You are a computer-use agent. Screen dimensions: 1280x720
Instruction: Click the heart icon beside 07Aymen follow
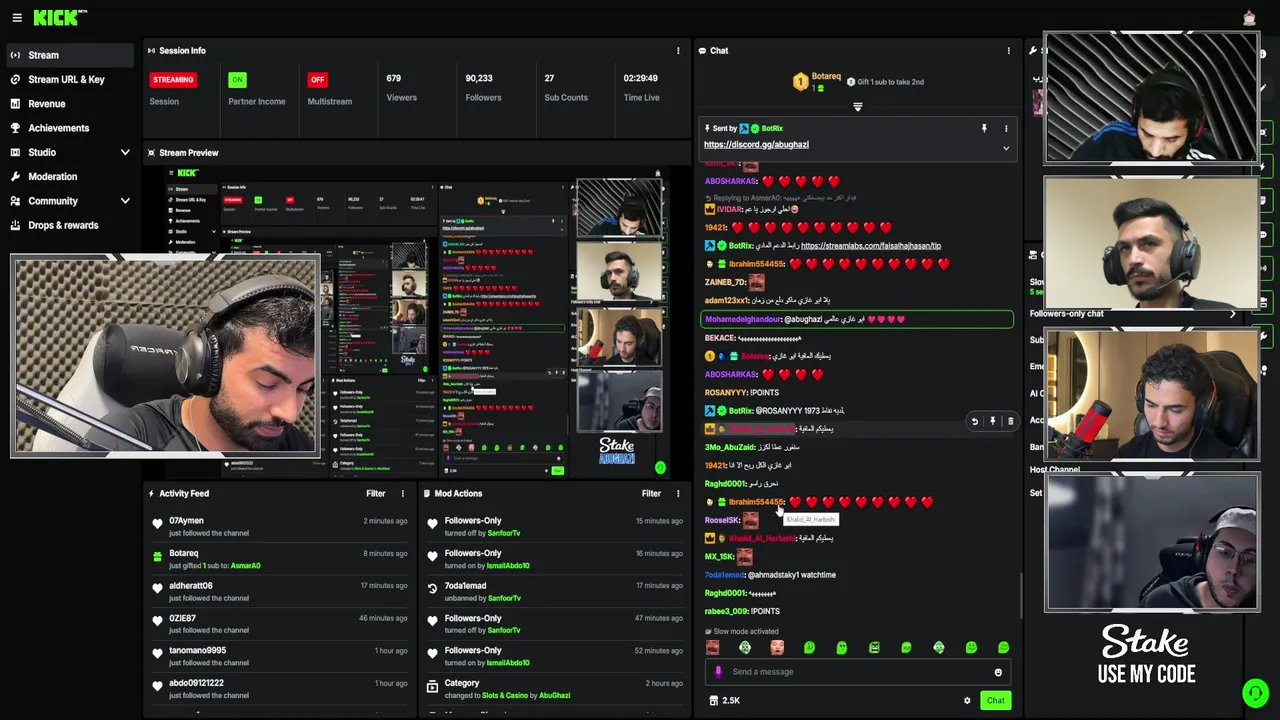[157, 524]
